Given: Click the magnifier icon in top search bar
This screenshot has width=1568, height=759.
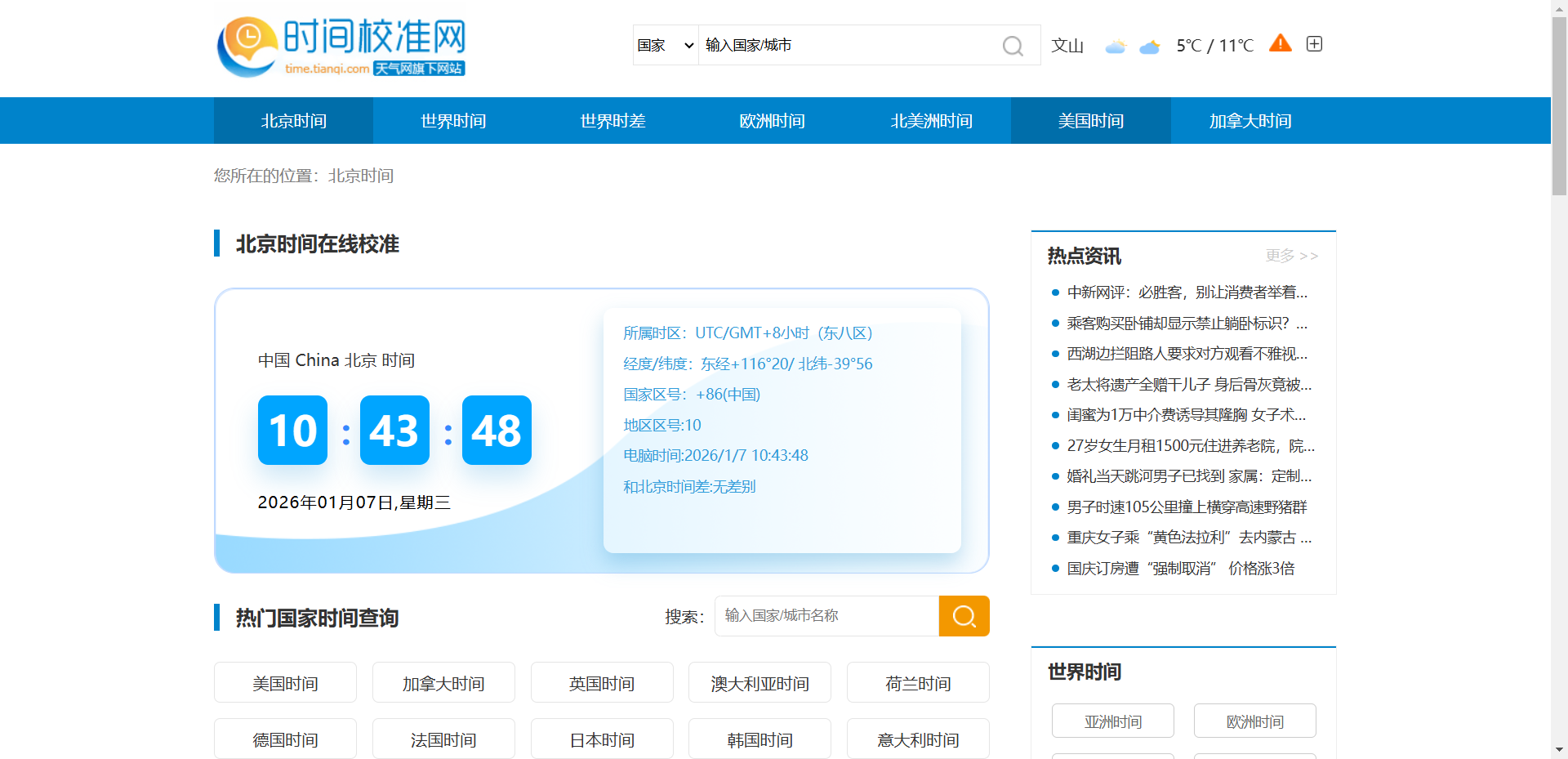Looking at the screenshot, I should coord(1013,46).
